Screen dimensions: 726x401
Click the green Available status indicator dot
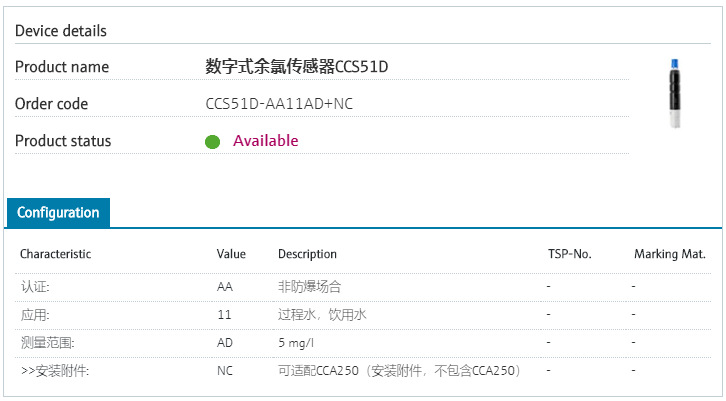(x=212, y=141)
